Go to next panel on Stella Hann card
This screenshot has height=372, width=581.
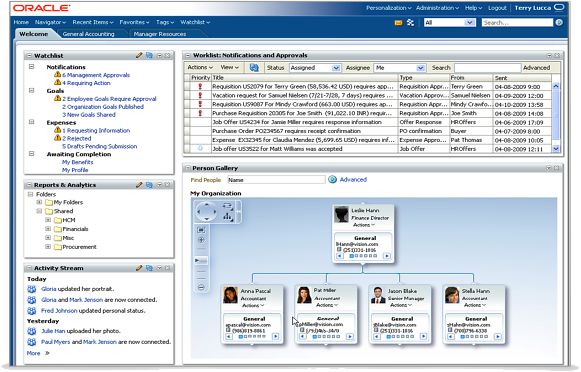[498, 336]
